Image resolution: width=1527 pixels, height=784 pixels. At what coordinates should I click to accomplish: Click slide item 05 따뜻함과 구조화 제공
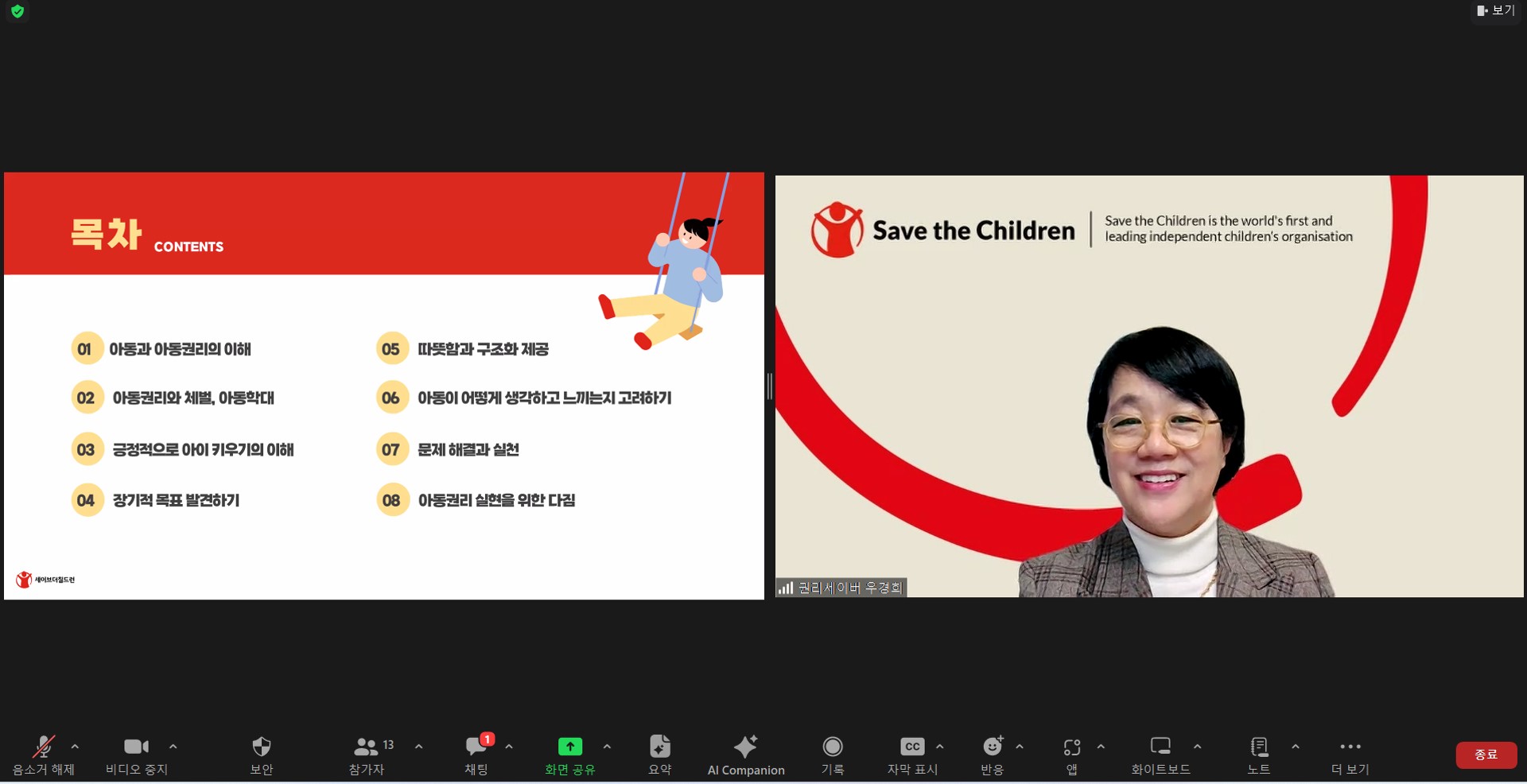coord(463,348)
